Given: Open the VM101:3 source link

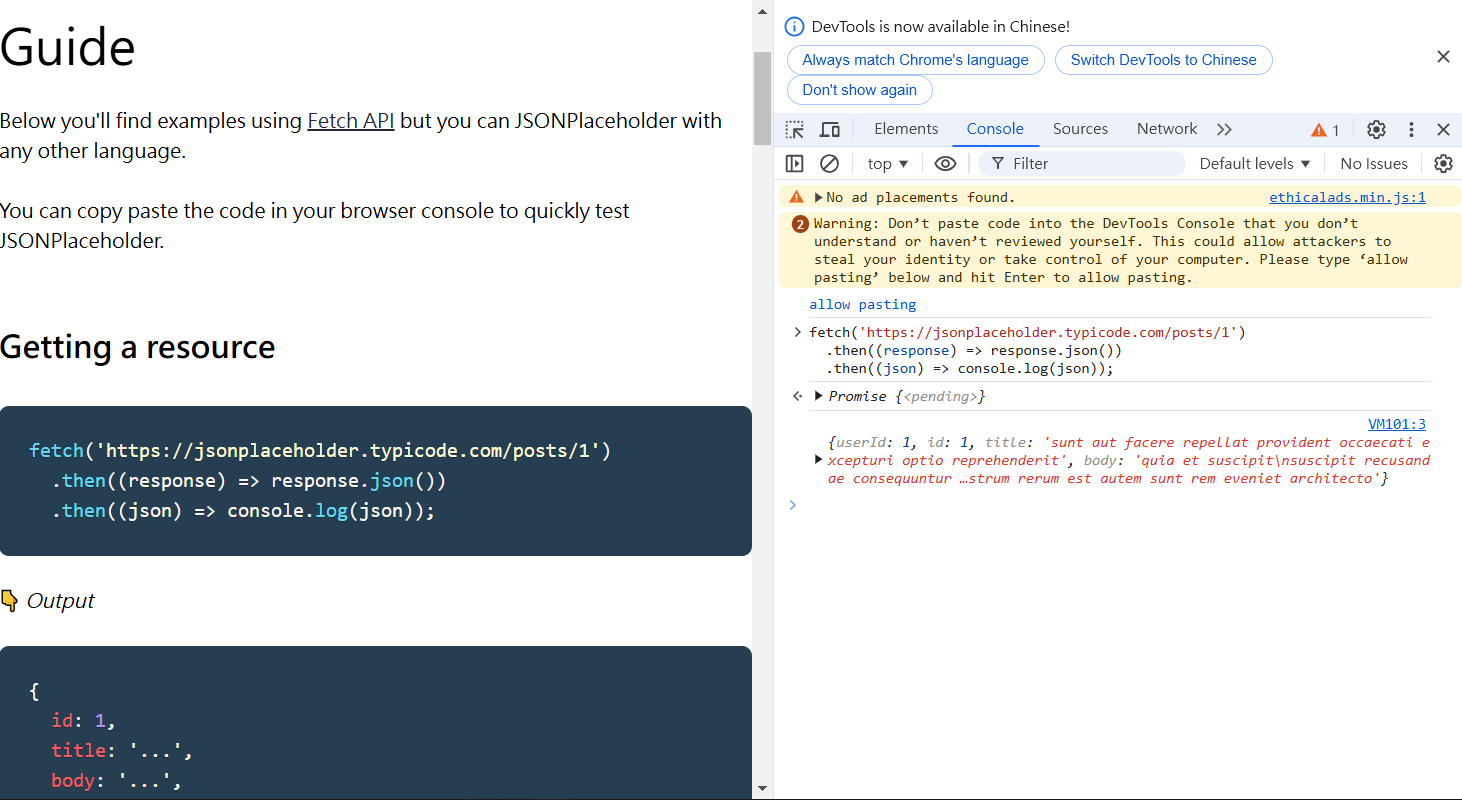Looking at the screenshot, I should pos(1396,424).
